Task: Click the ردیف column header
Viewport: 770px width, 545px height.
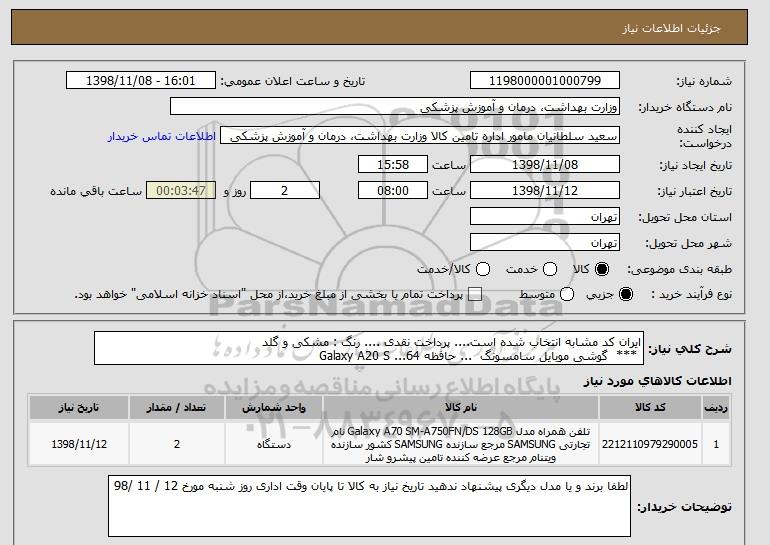Action: 716,408
